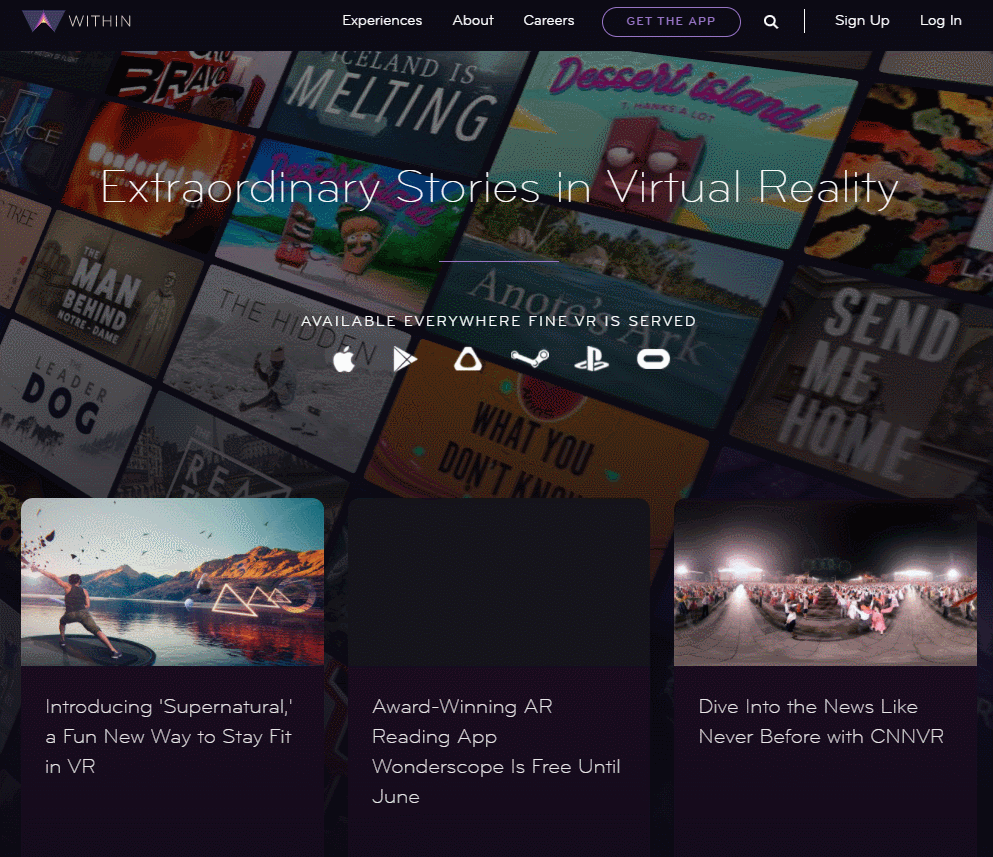Open the Careers page

(x=548, y=20)
